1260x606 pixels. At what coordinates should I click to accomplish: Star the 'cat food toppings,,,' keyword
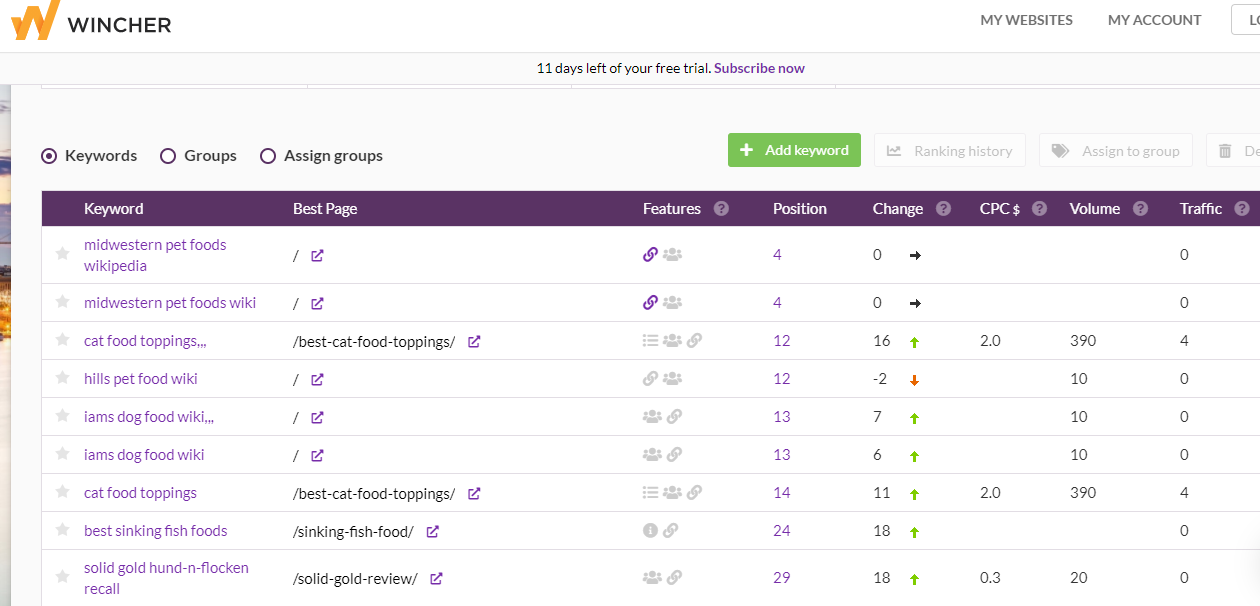(x=62, y=341)
